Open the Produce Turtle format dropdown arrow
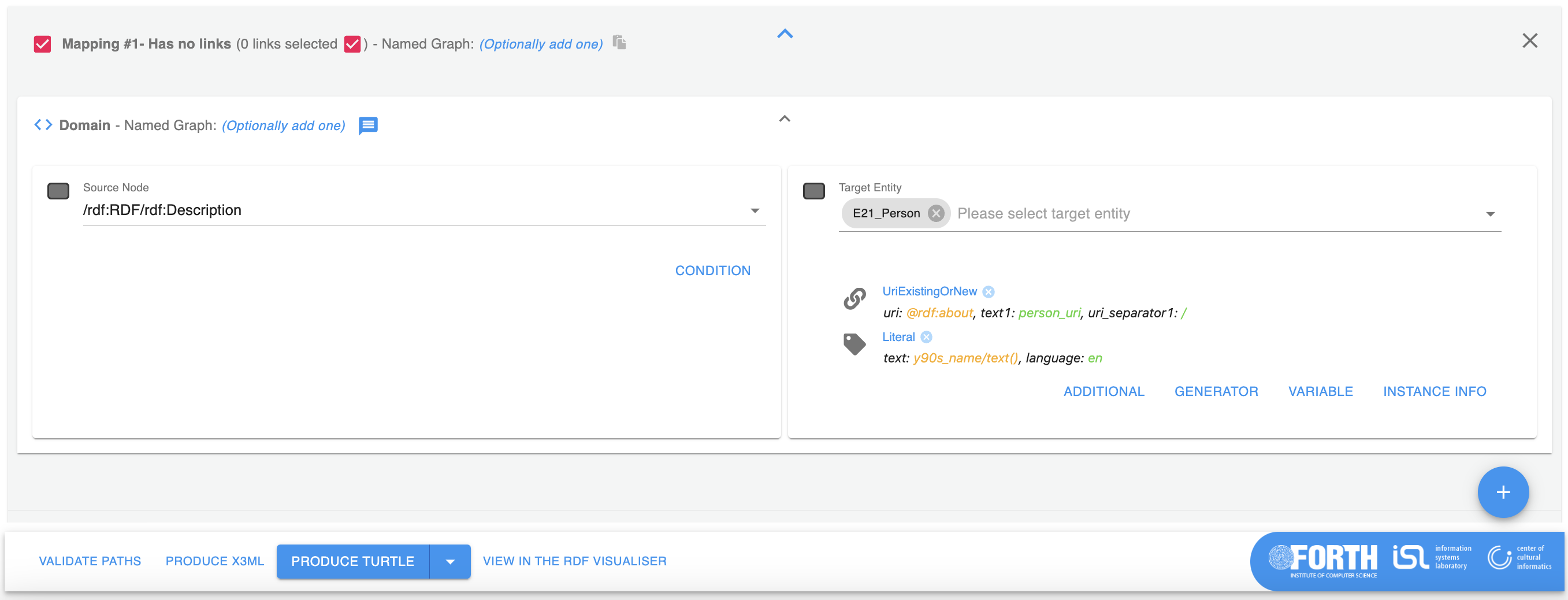 tap(450, 561)
